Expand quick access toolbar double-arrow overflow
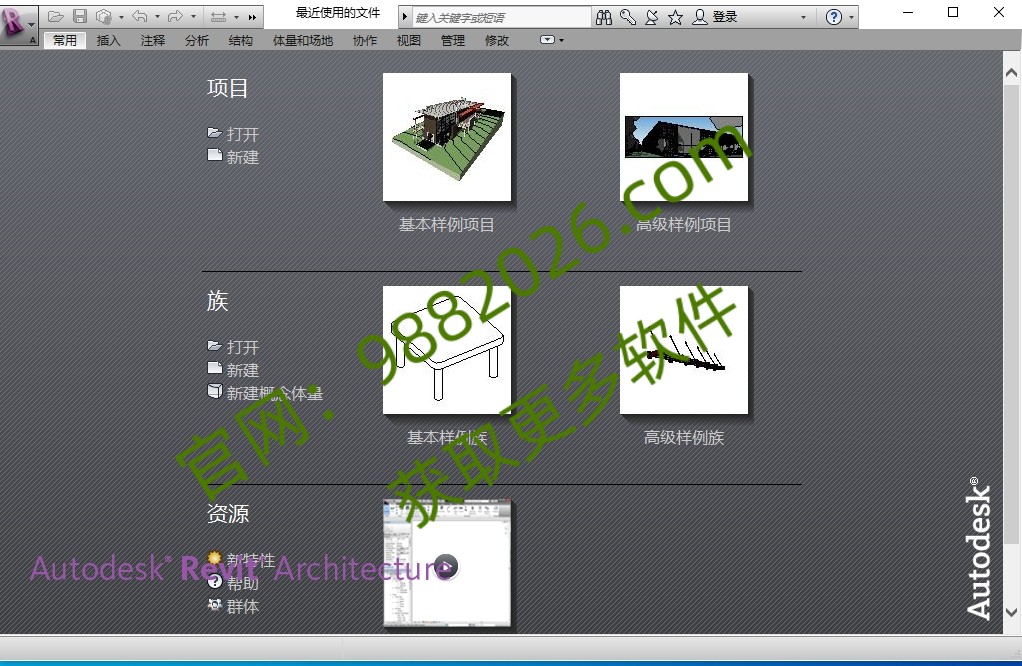The height and width of the screenshot is (666, 1022). (252, 17)
